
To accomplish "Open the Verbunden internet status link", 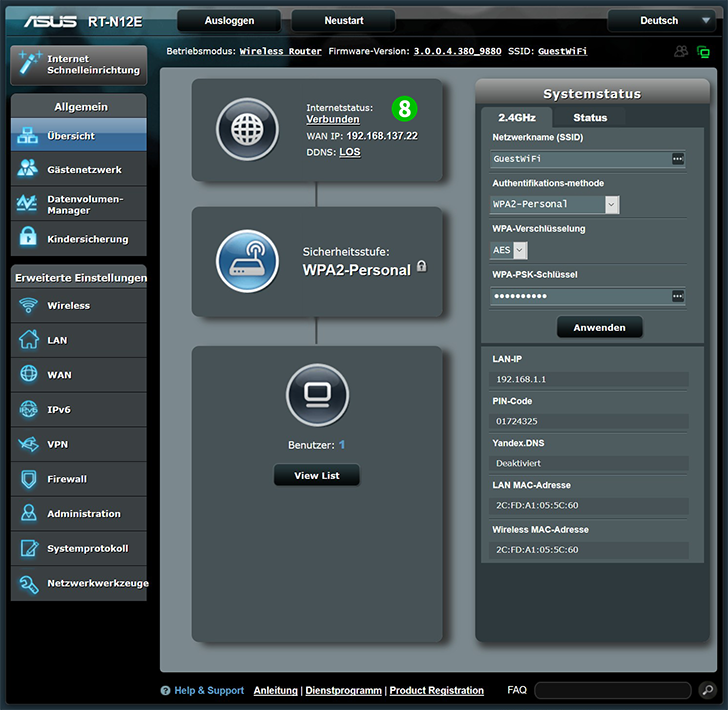I will coord(332,119).
